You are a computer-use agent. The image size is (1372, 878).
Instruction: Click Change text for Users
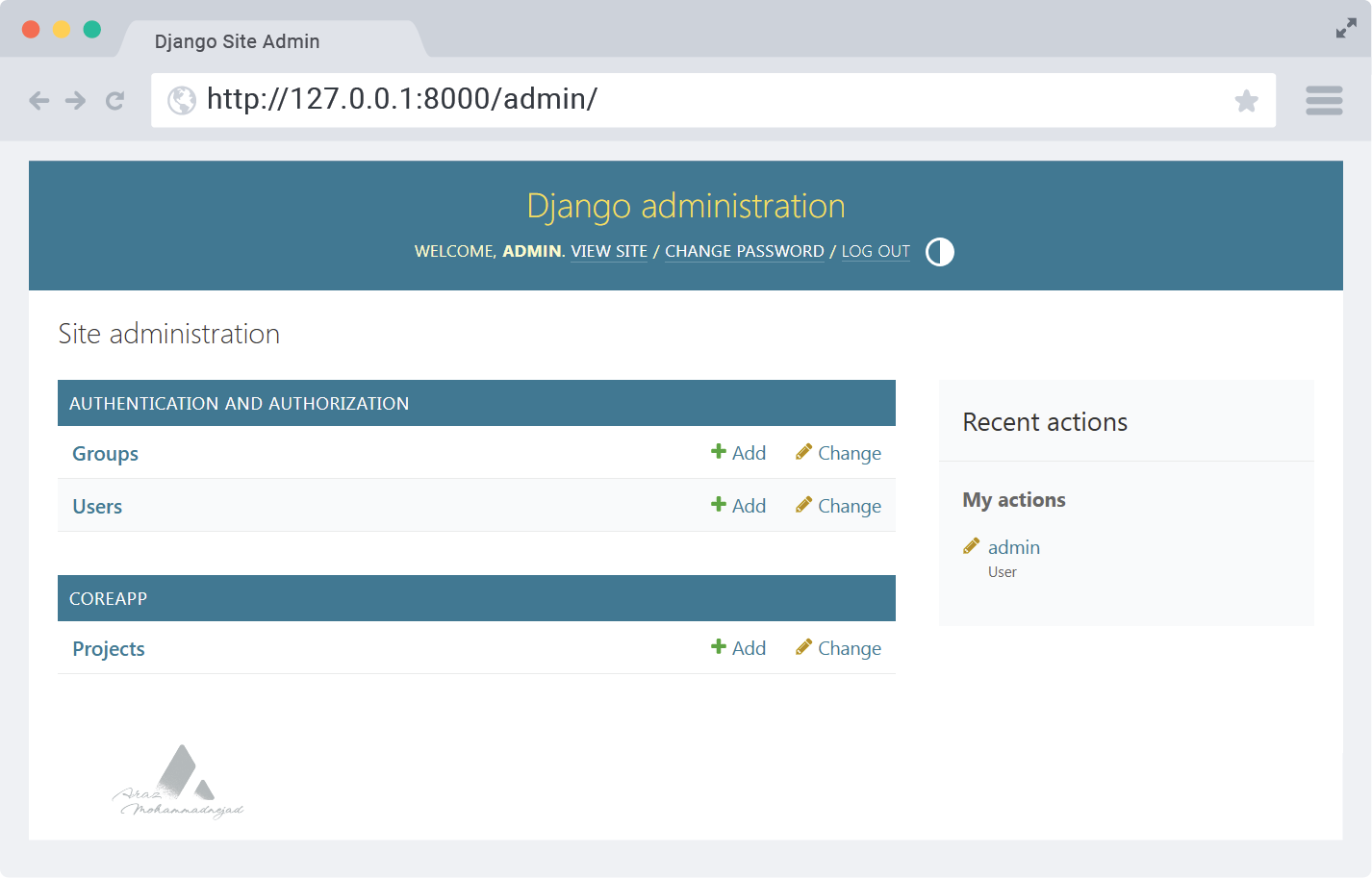[850, 506]
